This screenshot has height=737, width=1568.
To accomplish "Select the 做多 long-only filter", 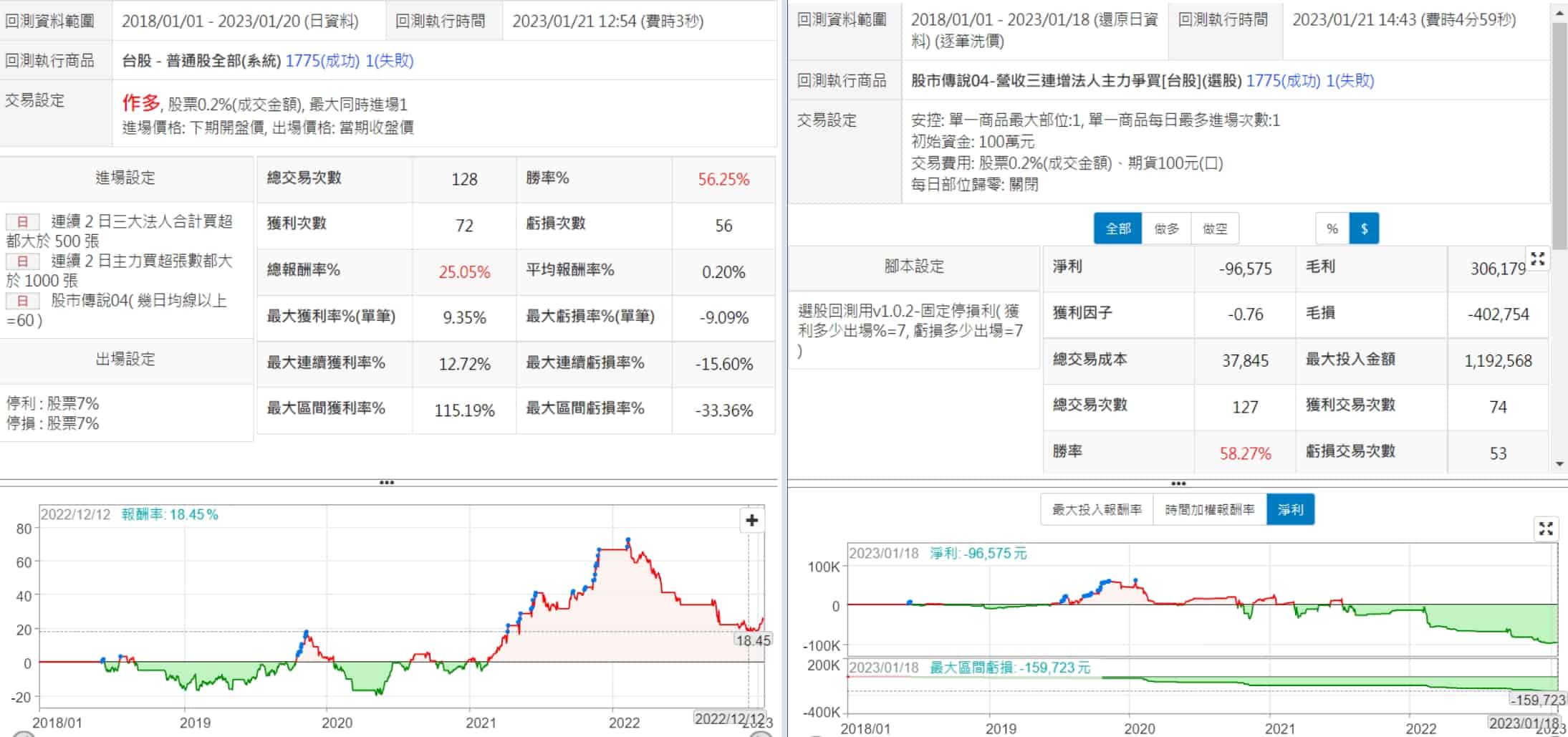I will pos(1166,229).
